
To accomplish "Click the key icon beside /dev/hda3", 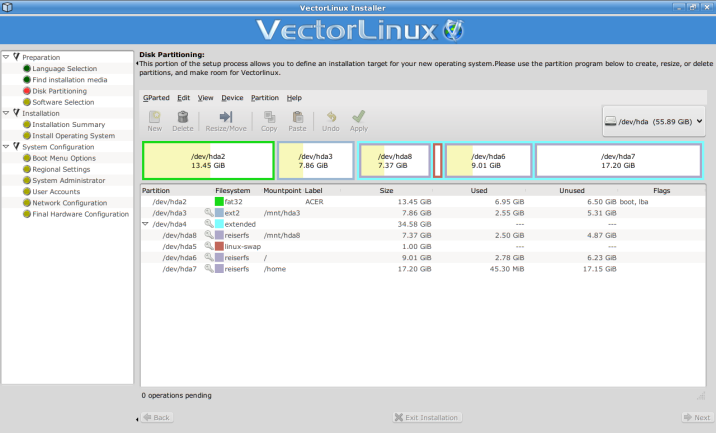I will 210,213.
